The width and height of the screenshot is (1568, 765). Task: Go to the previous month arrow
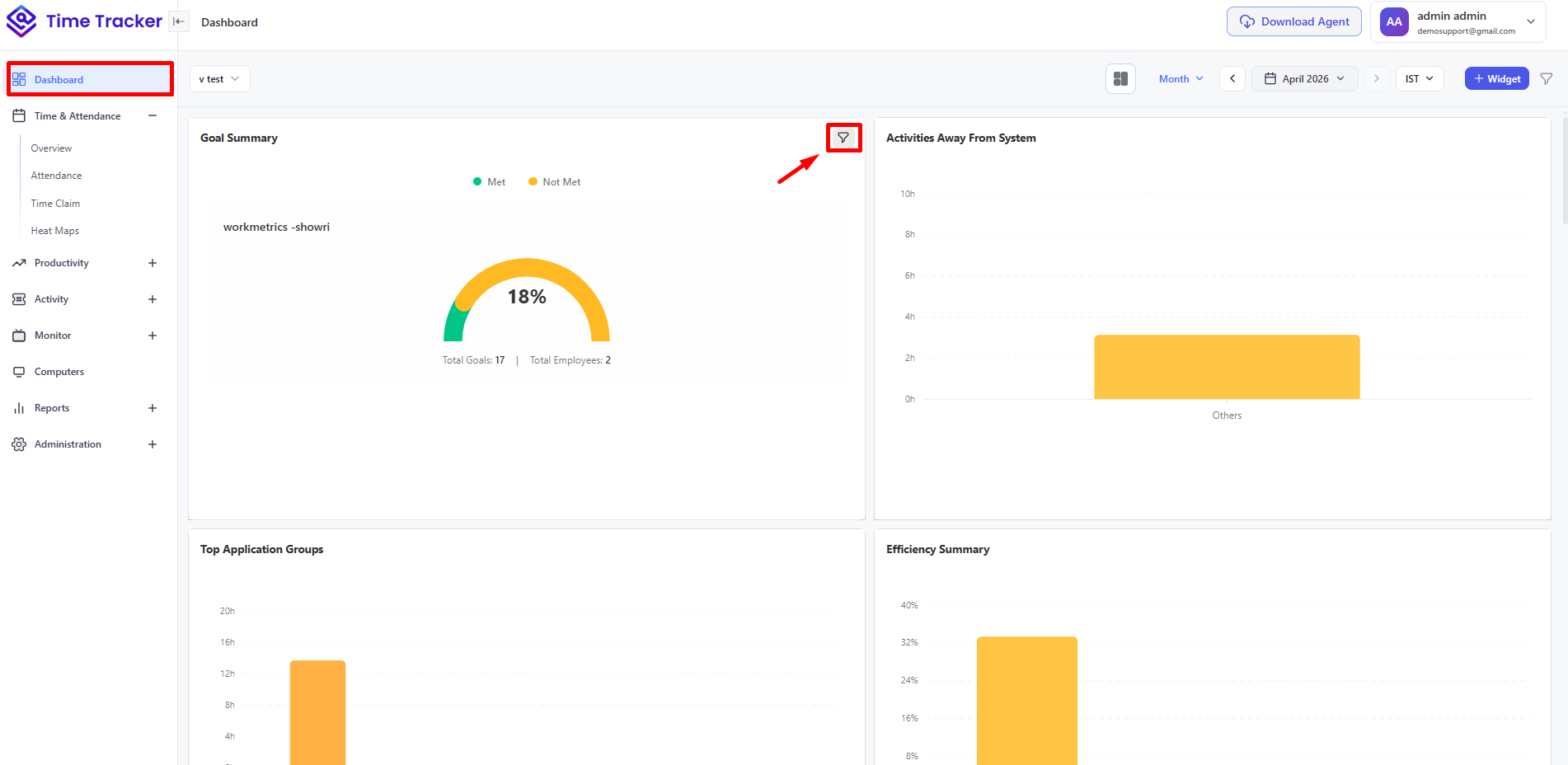[1232, 79]
